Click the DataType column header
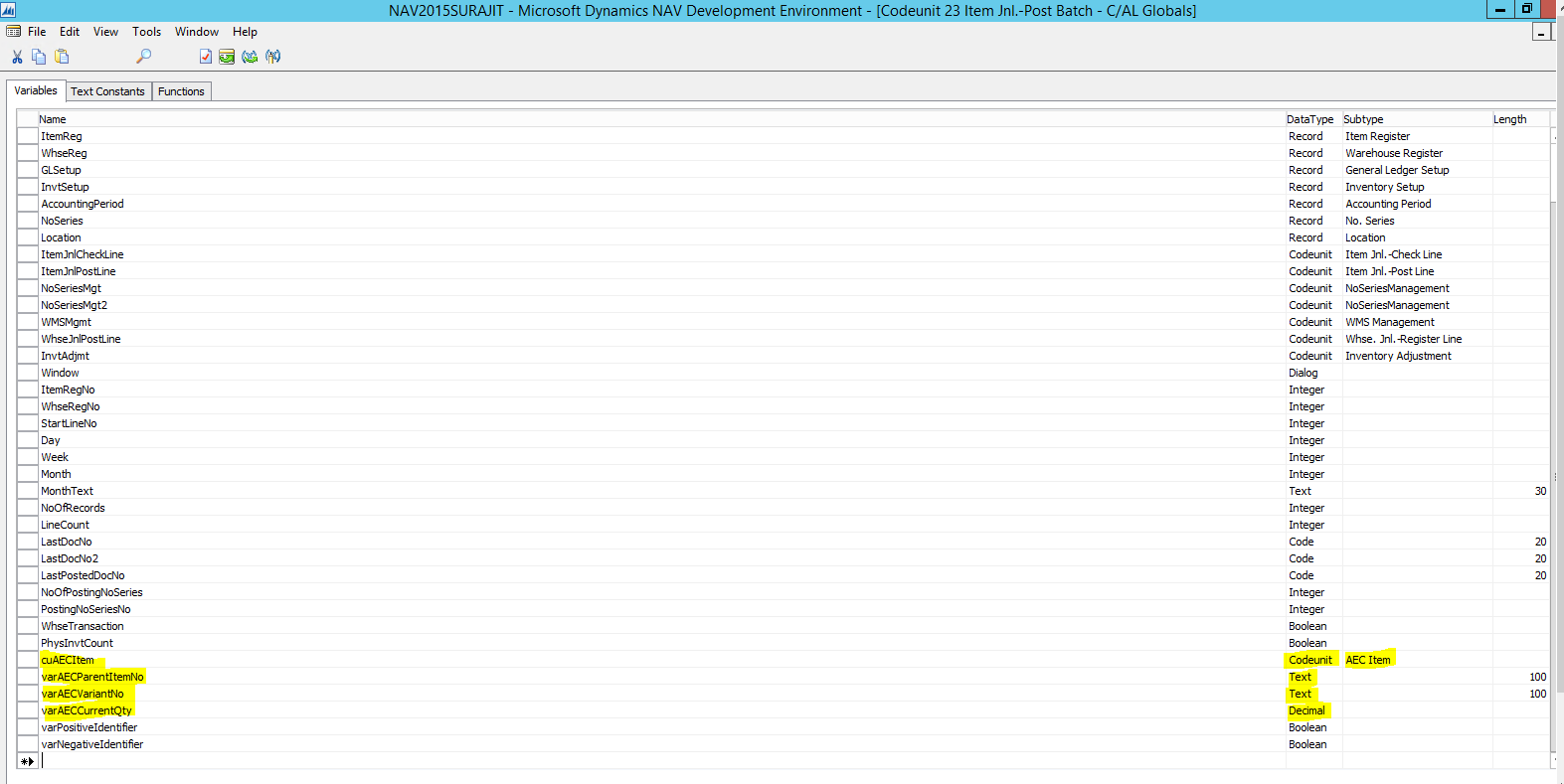This screenshot has height=784, width=1564. 1309,119
